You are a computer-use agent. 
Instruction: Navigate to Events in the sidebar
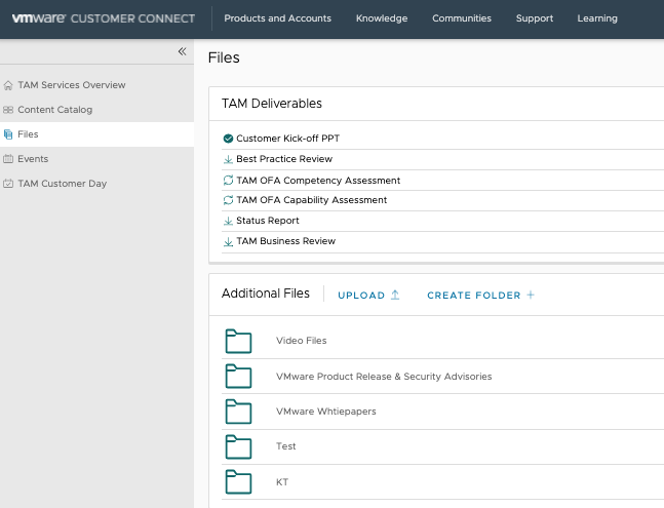(x=32, y=159)
